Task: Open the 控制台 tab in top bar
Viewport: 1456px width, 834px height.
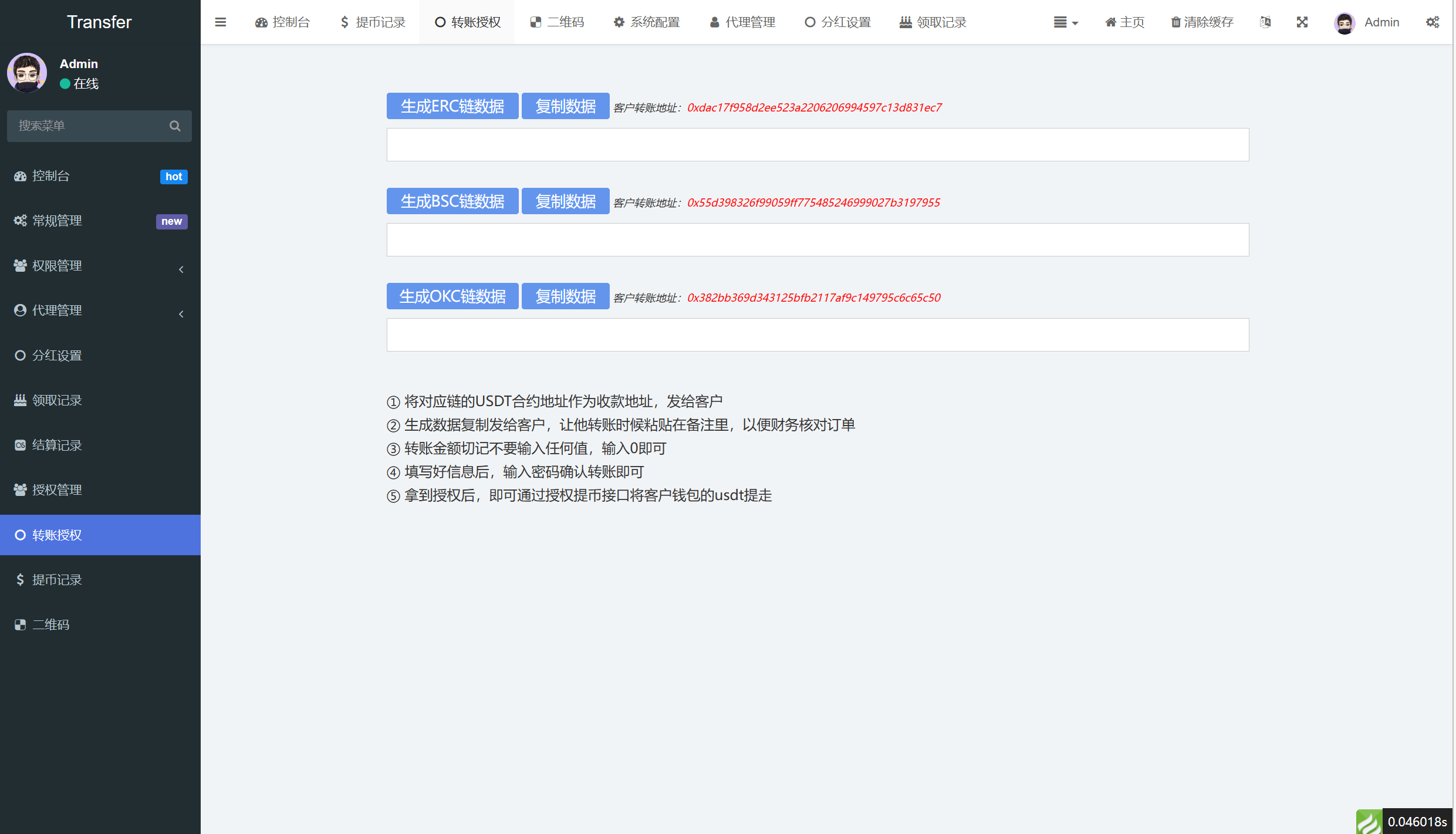Action: [x=283, y=22]
